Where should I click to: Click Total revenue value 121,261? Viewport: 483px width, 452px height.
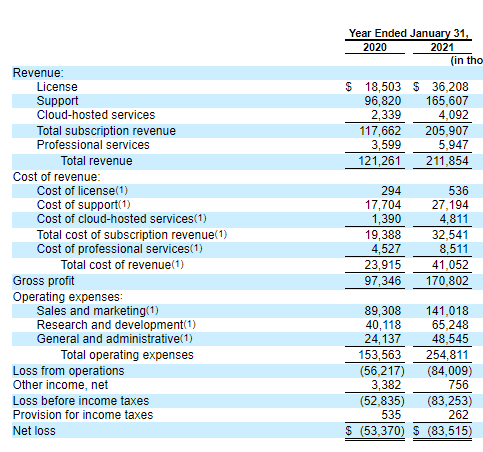pyautogui.click(x=379, y=161)
